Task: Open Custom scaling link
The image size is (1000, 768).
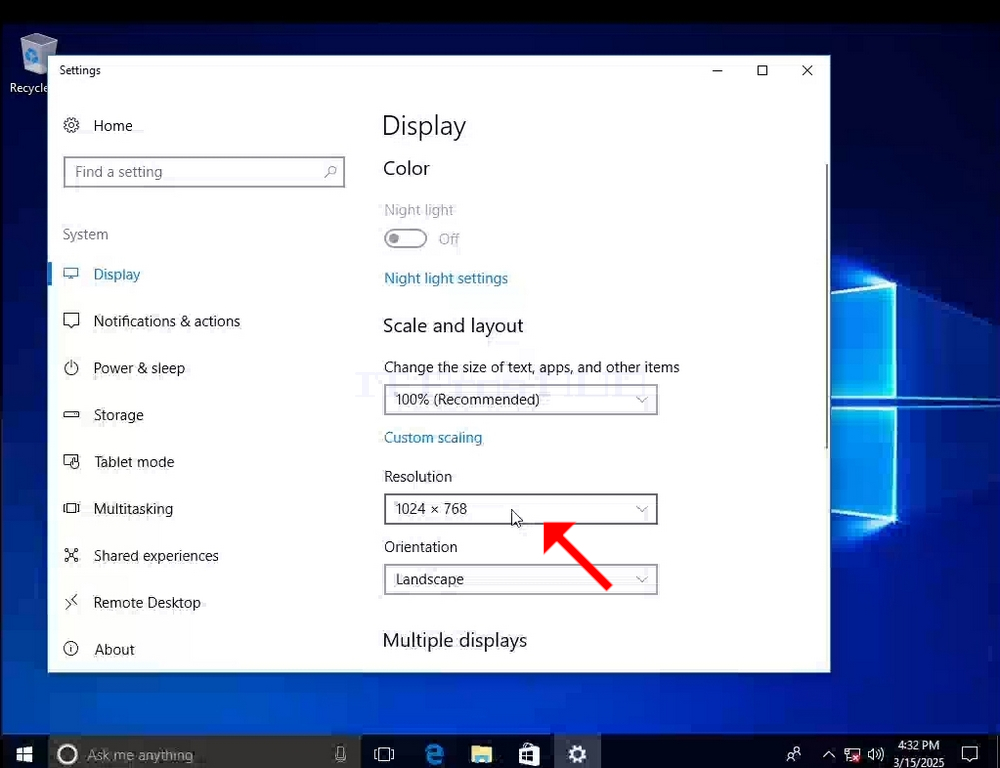Action: [x=433, y=438]
